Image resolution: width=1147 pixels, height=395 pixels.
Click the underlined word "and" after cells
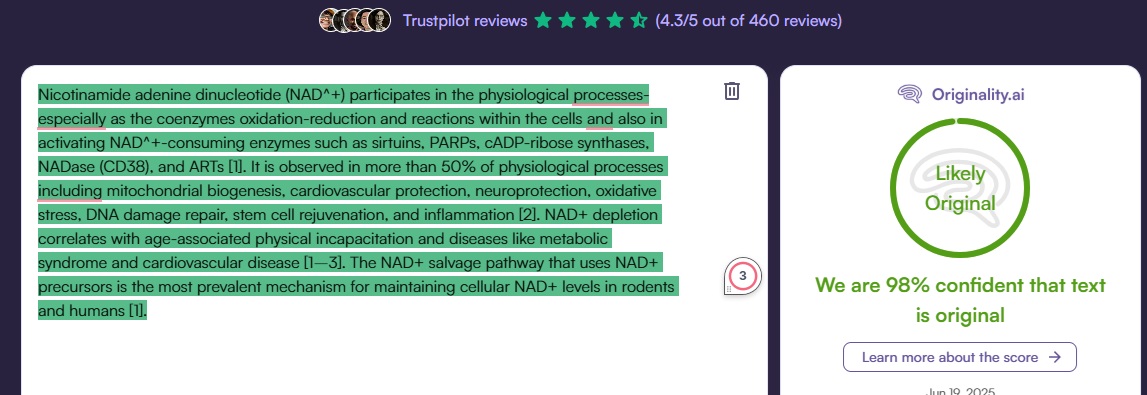pos(600,118)
